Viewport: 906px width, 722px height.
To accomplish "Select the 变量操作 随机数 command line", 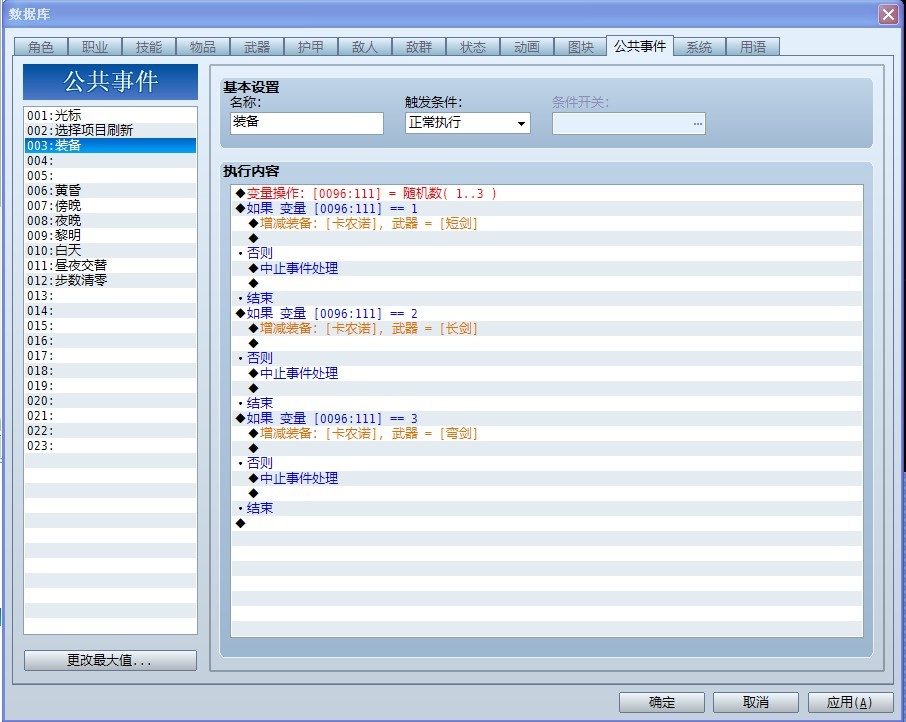I will (547, 193).
